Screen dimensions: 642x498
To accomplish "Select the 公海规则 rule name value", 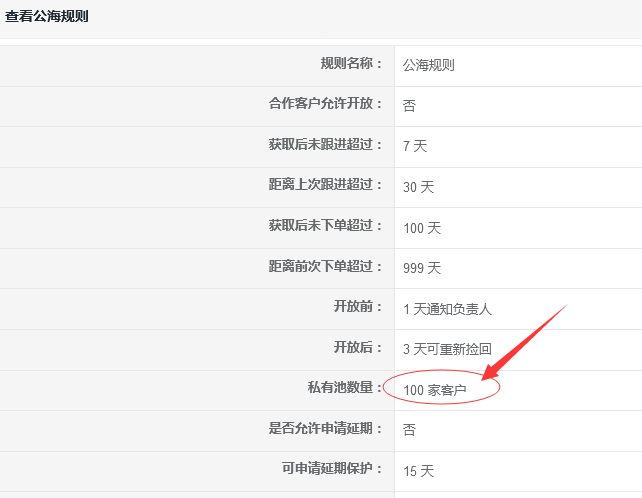I will (429, 65).
